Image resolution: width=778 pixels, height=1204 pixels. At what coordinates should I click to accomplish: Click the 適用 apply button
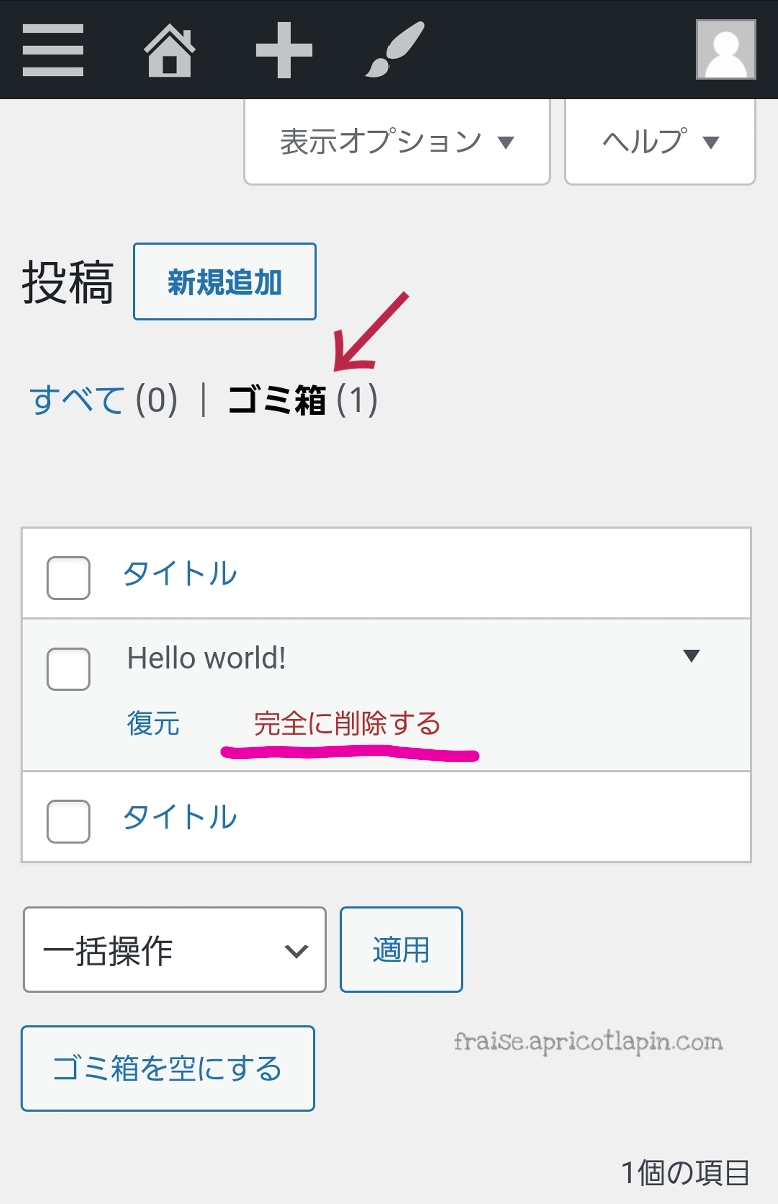pyautogui.click(x=401, y=949)
